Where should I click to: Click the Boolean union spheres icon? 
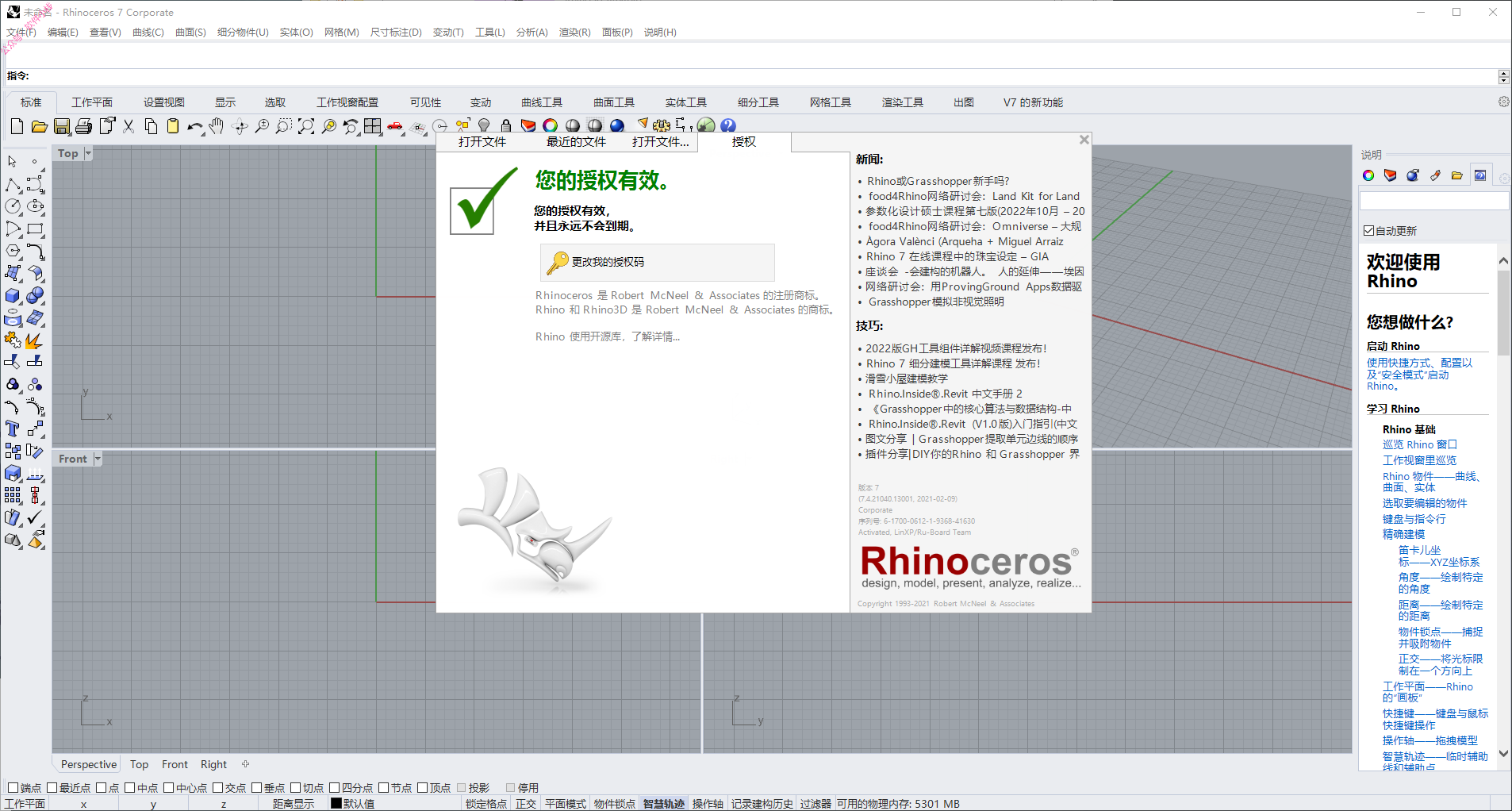[x=35, y=296]
